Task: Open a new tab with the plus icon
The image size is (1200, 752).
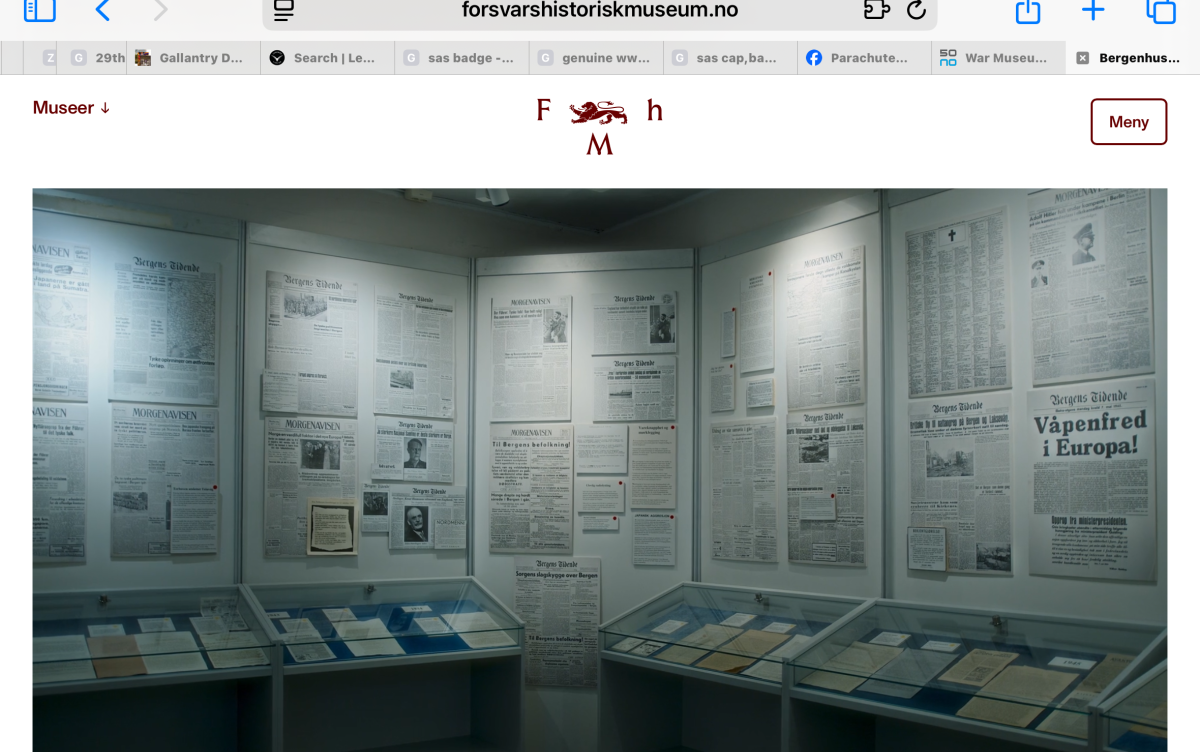Action: [1092, 12]
